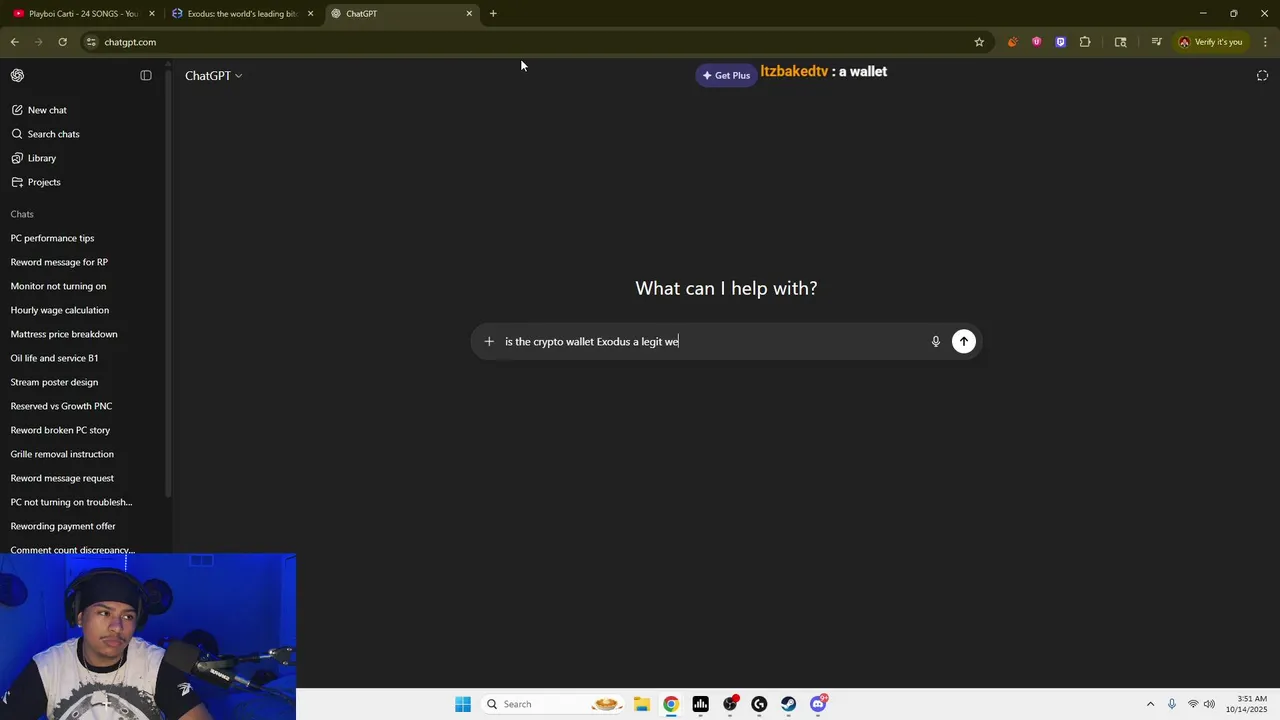Open the Extensions puzzle menu
The height and width of the screenshot is (720, 1280).
click(x=1085, y=42)
